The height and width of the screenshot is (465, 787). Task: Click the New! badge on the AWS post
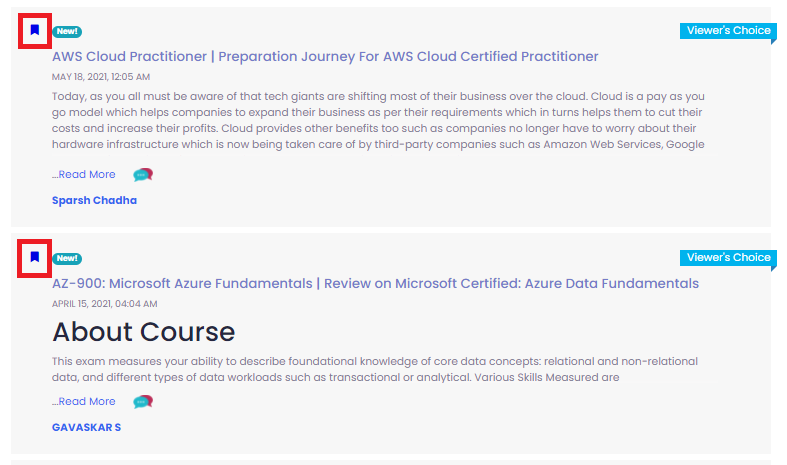[x=67, y=31]
